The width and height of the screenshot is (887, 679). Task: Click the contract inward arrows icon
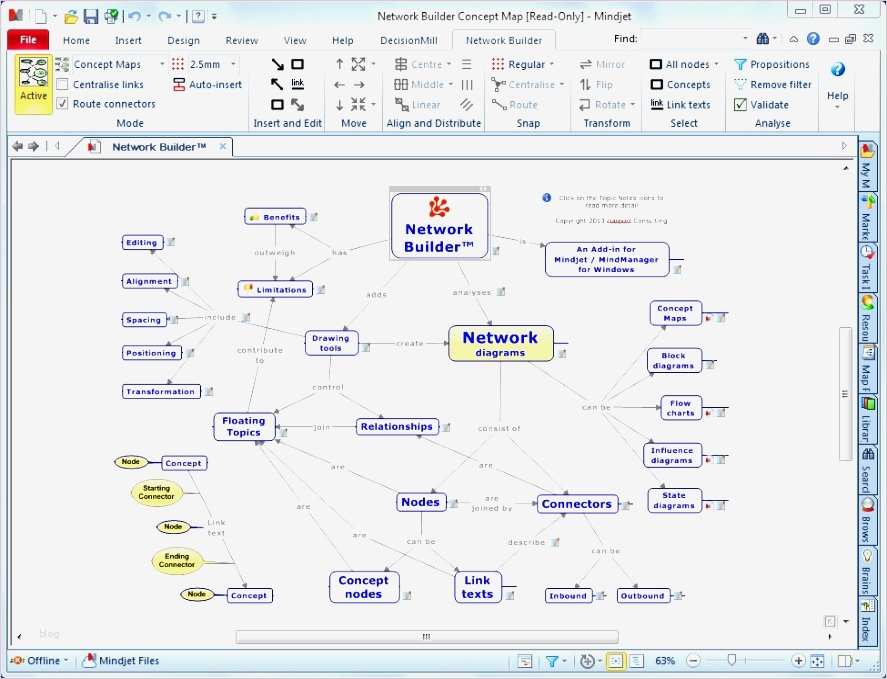[358, 104]
